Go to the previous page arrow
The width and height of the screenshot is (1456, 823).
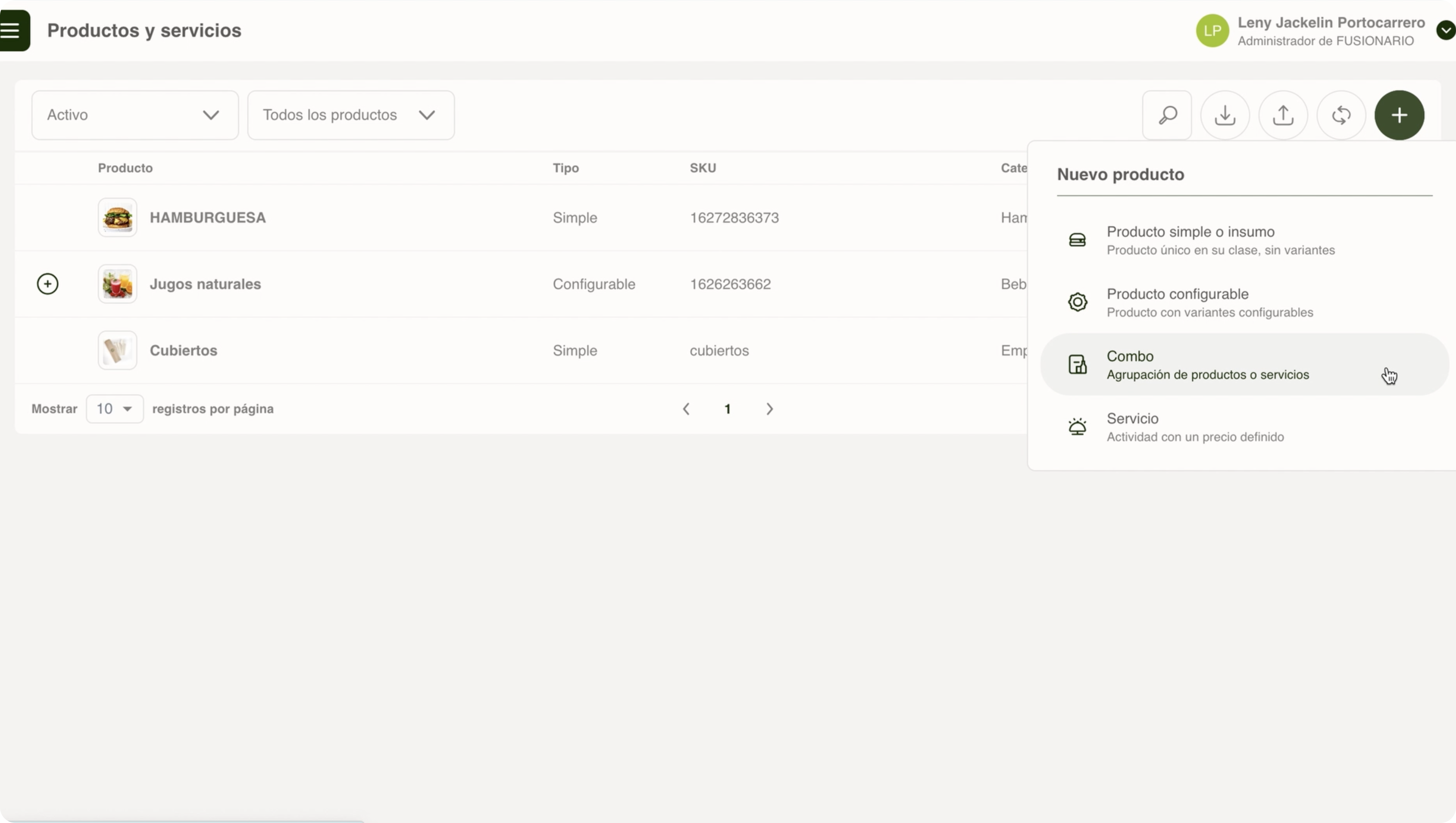[686, 409]
